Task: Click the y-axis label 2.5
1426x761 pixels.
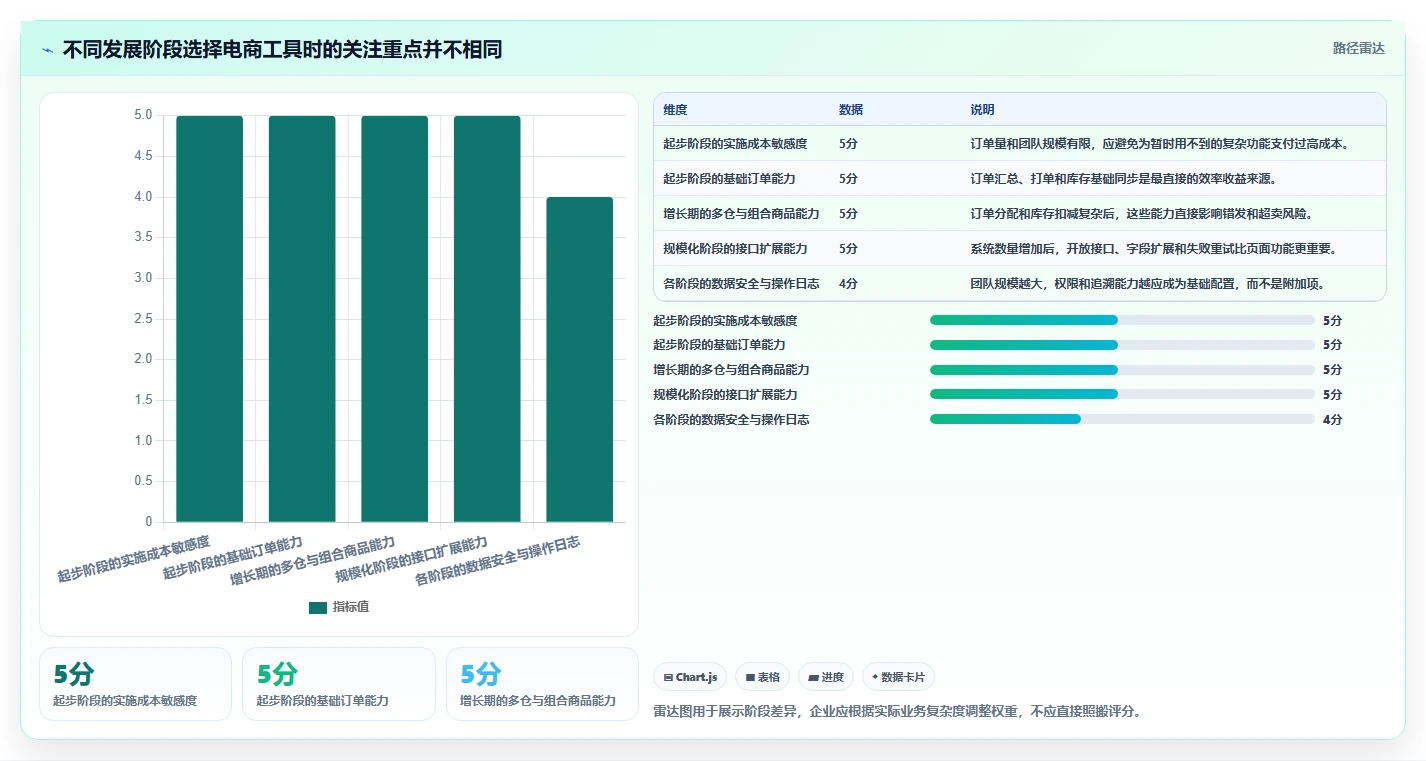Action: 143,319
